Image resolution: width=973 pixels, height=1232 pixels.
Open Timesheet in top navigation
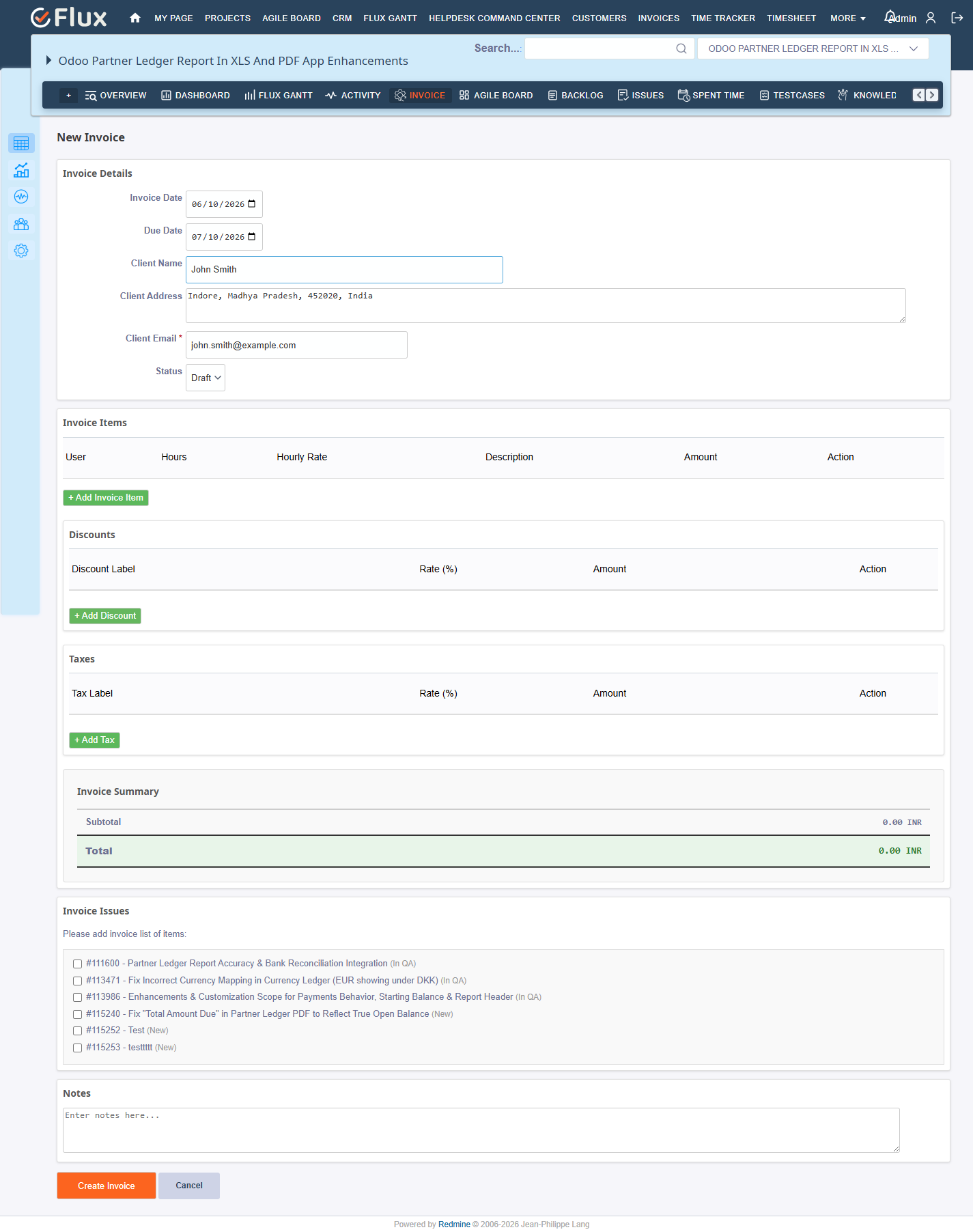791,18
